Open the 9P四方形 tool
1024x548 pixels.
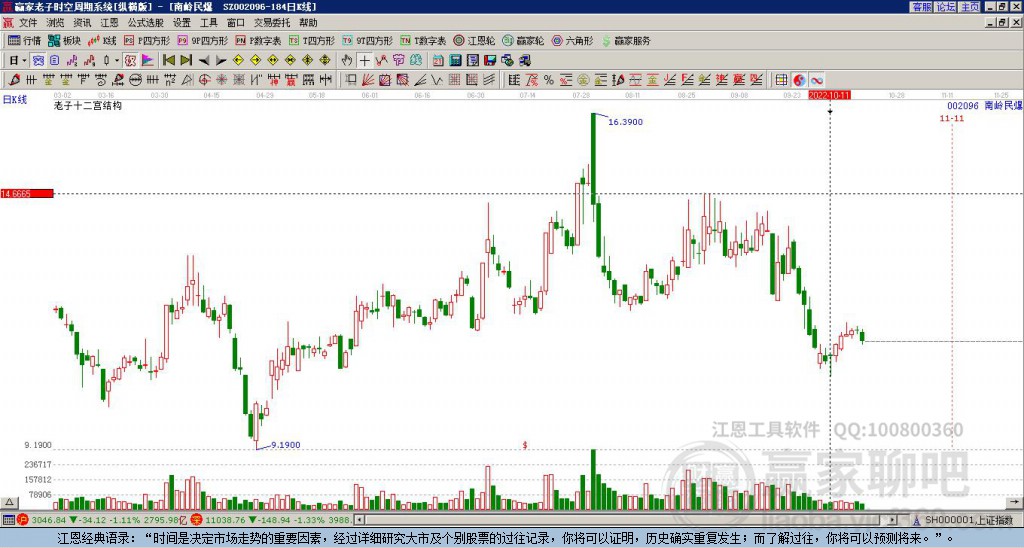[x=202, y=40]
